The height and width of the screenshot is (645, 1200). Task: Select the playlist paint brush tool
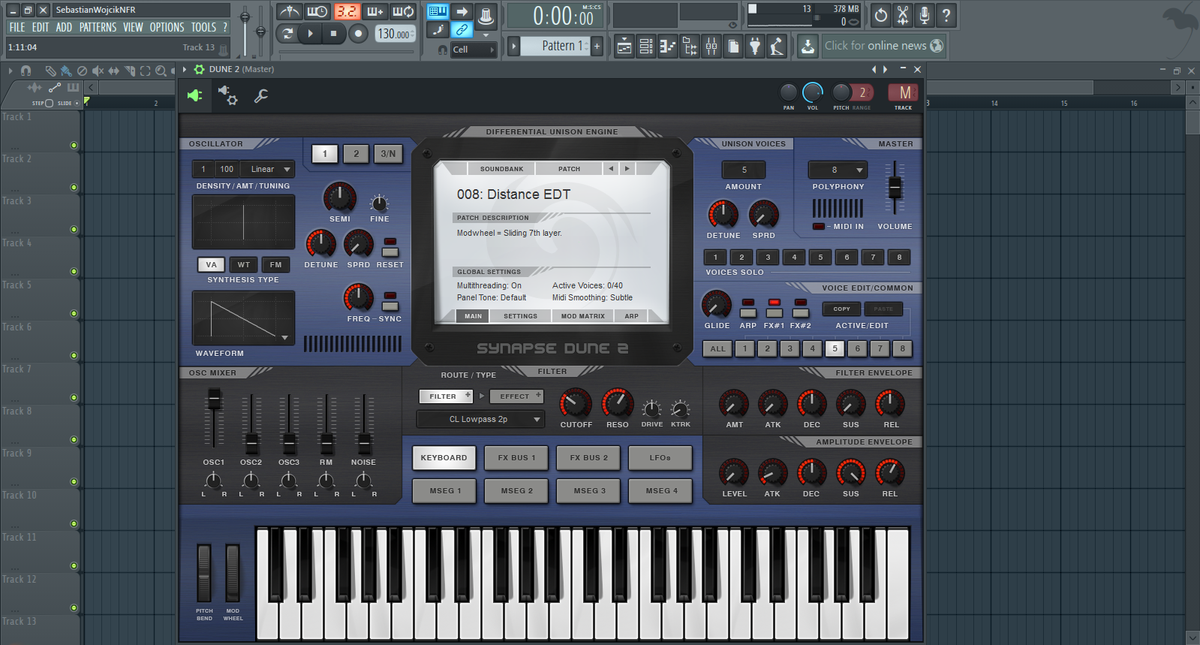click(x=64, y=70)
